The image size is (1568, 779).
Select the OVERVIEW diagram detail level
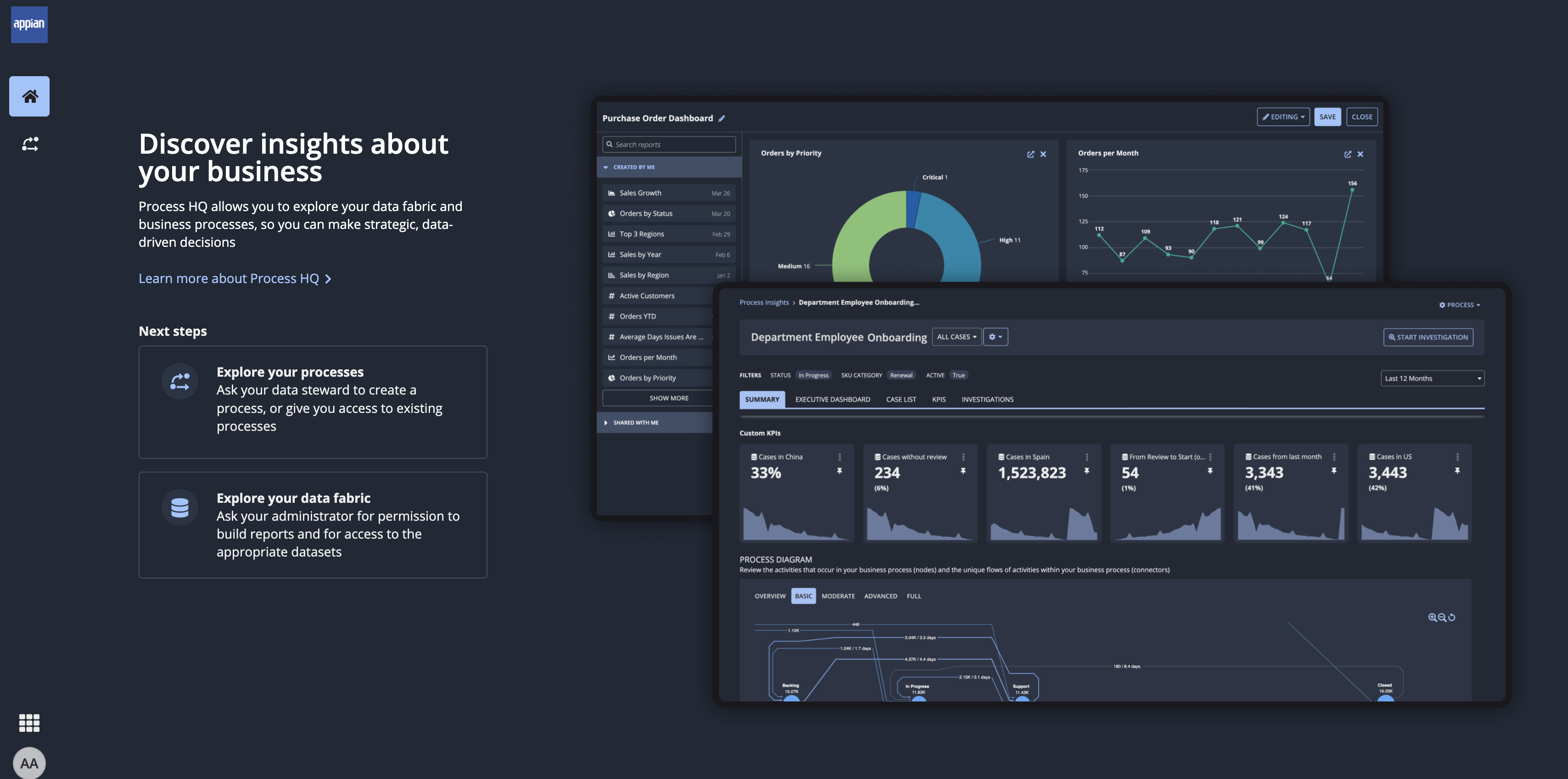pos(770,596)
